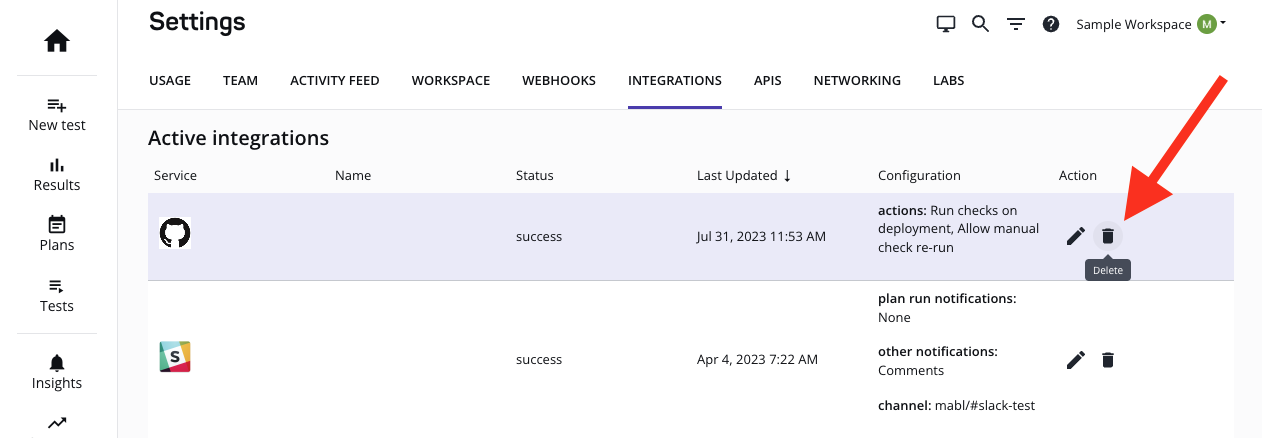
Task: Expand the Sample Workspace dropdown arrow
Action: (1223, 23)
